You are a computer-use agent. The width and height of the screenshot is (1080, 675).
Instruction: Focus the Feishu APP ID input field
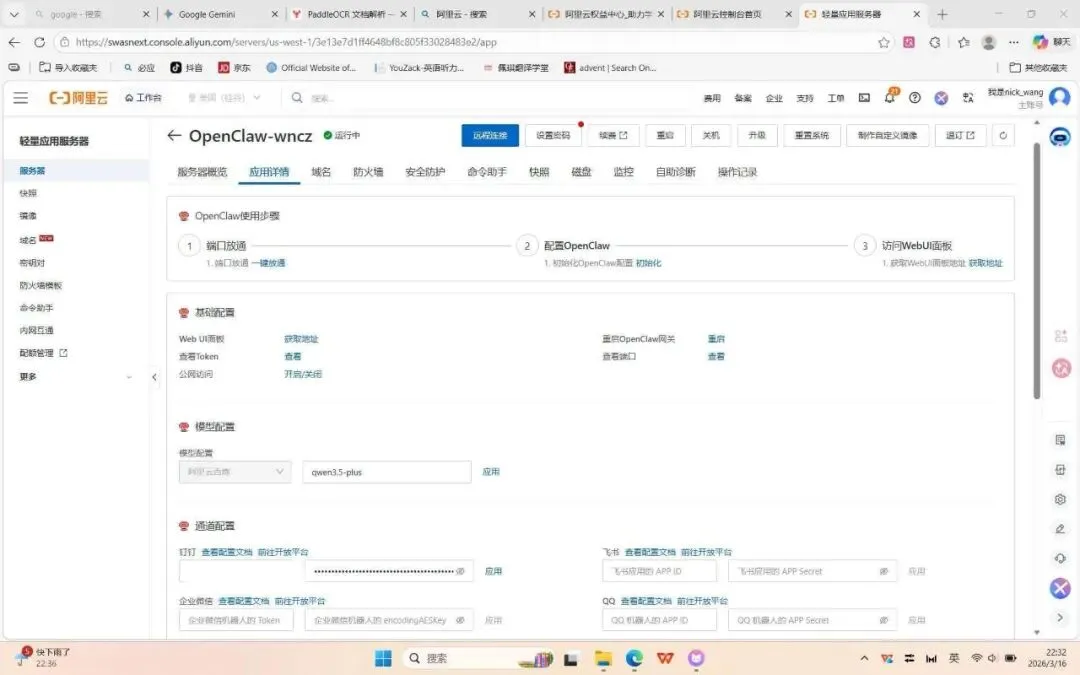tap(659, 571)
